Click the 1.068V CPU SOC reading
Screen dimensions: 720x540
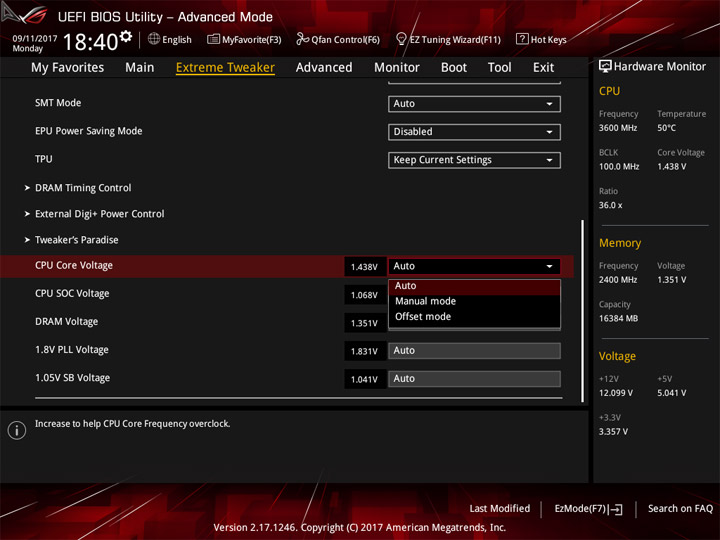click(365, 295)
